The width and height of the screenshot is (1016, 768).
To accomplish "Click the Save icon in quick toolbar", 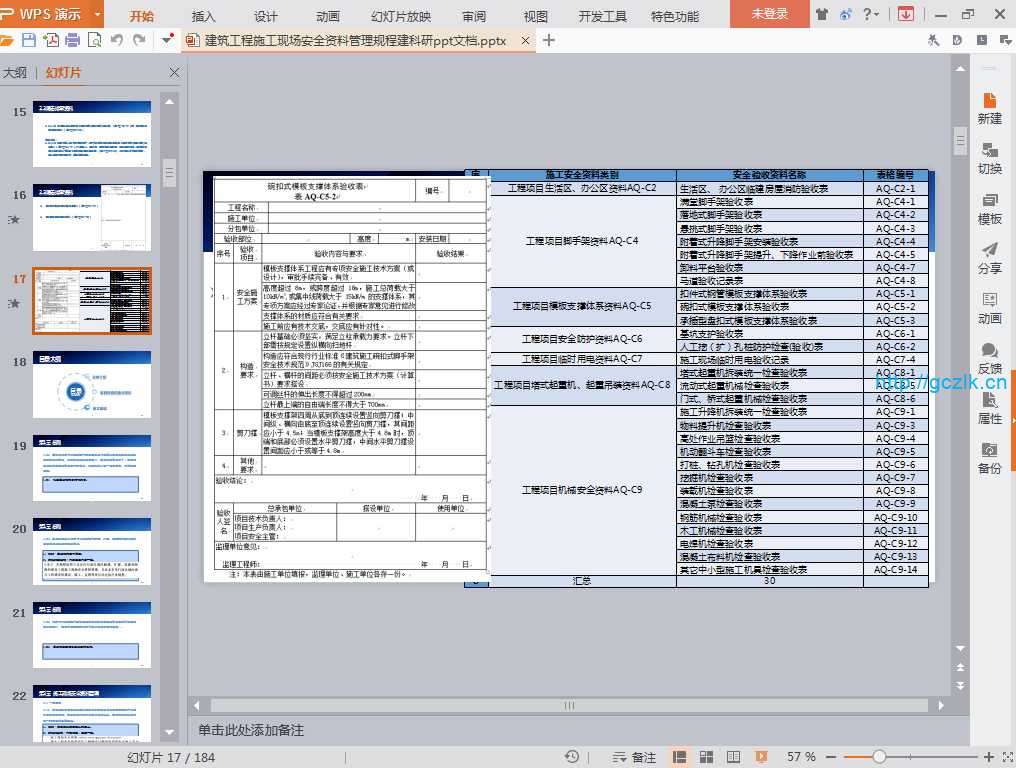I will [28, 40].
